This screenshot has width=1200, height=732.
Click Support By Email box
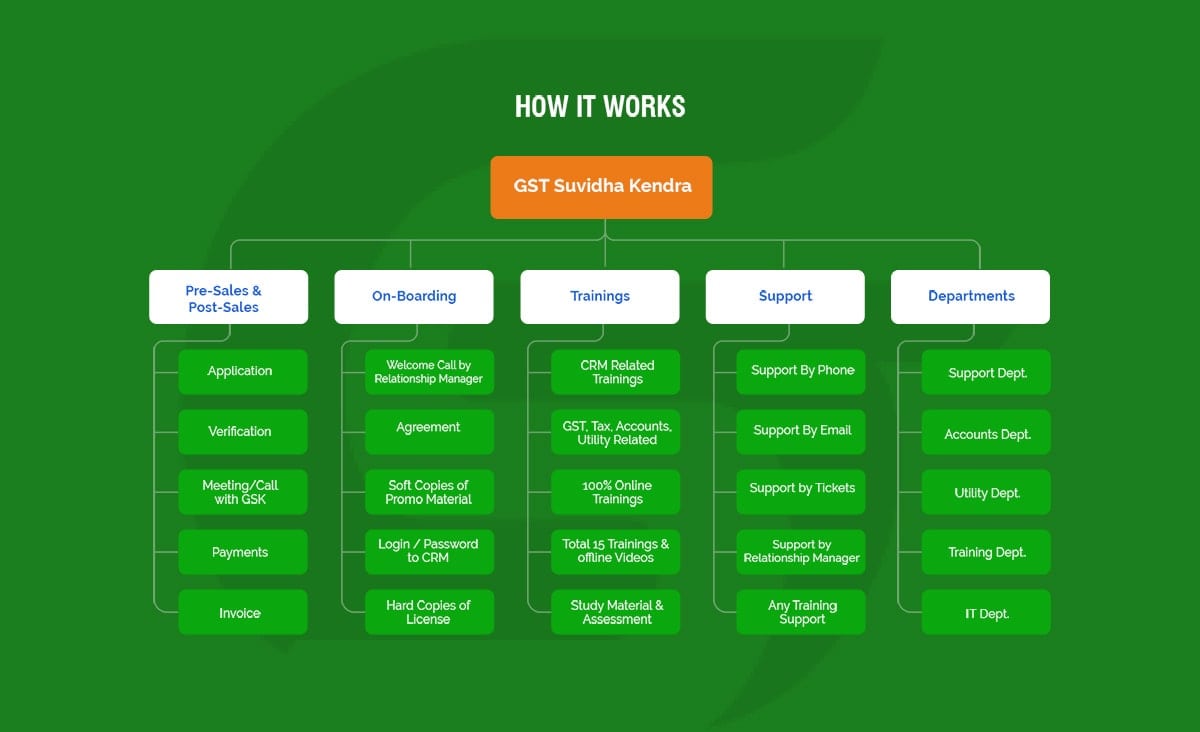(x=801, y=432)
